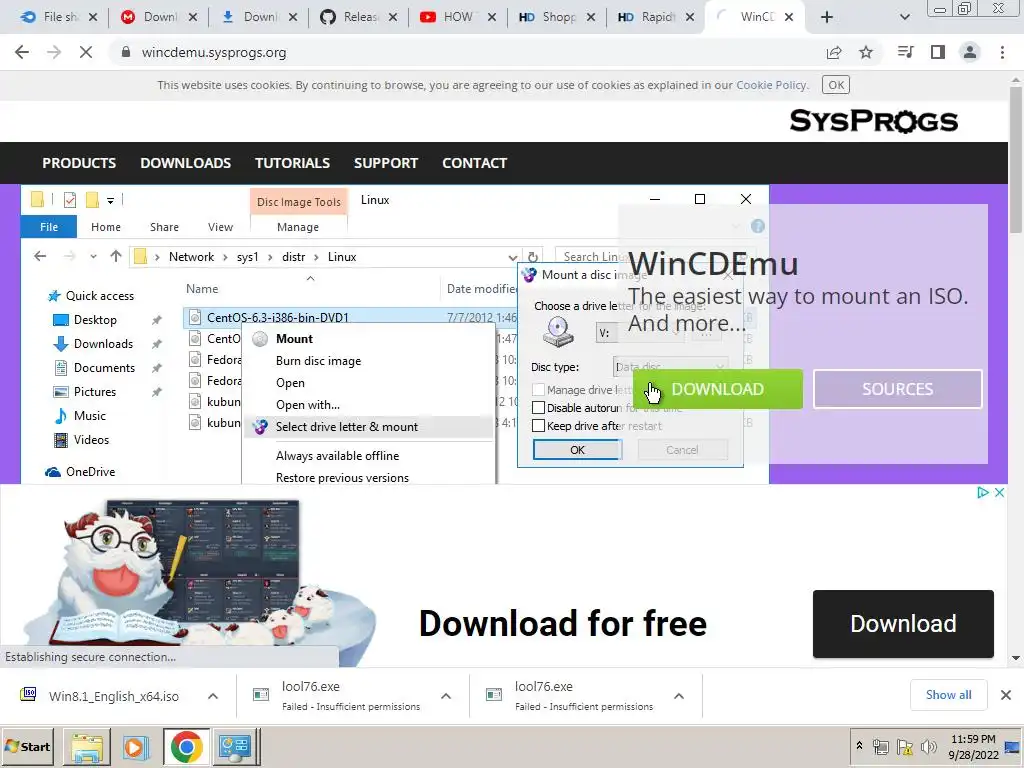Share this page icon in address bar

[834, 52]
